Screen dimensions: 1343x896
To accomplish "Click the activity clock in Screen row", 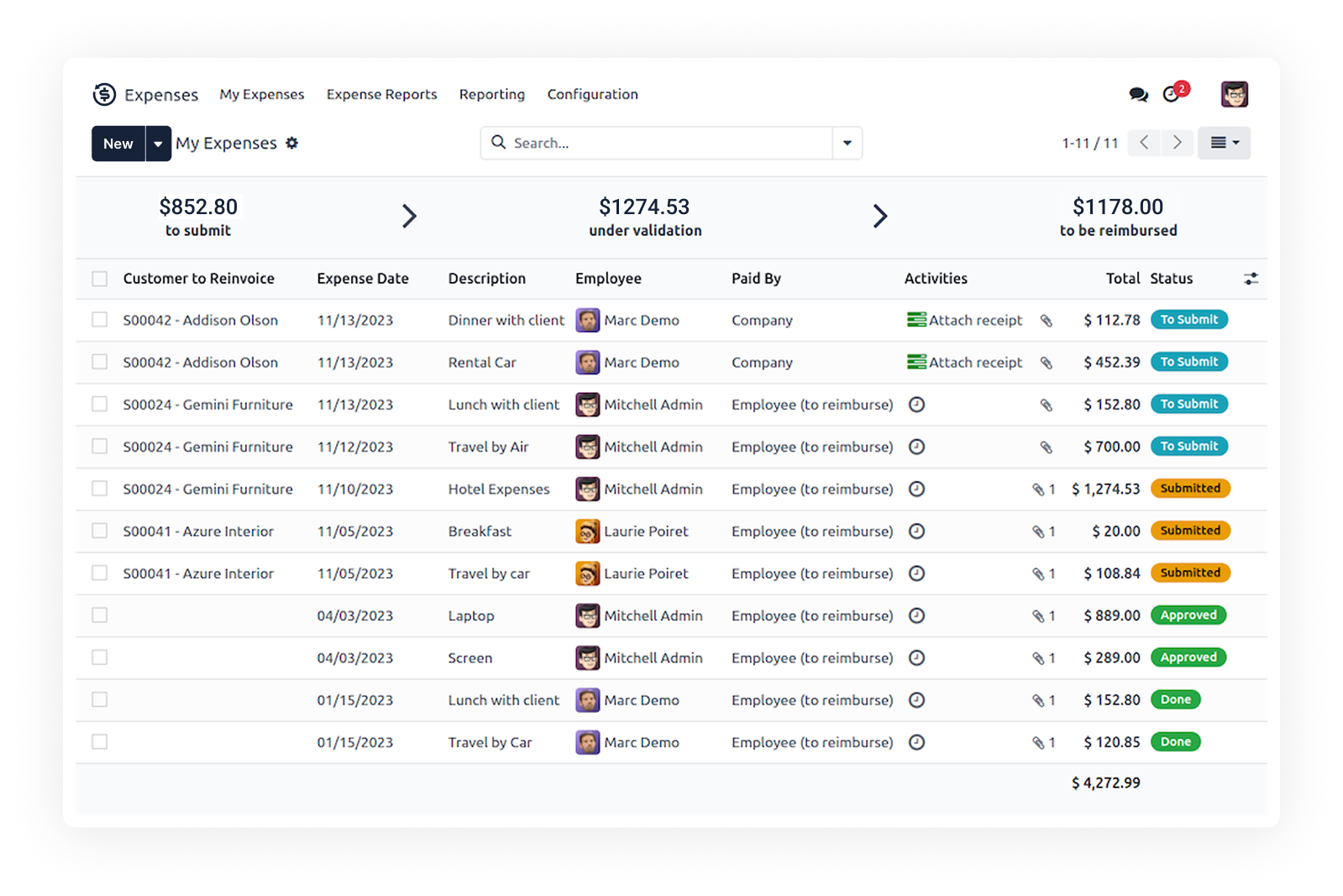I will click(917, 658).
